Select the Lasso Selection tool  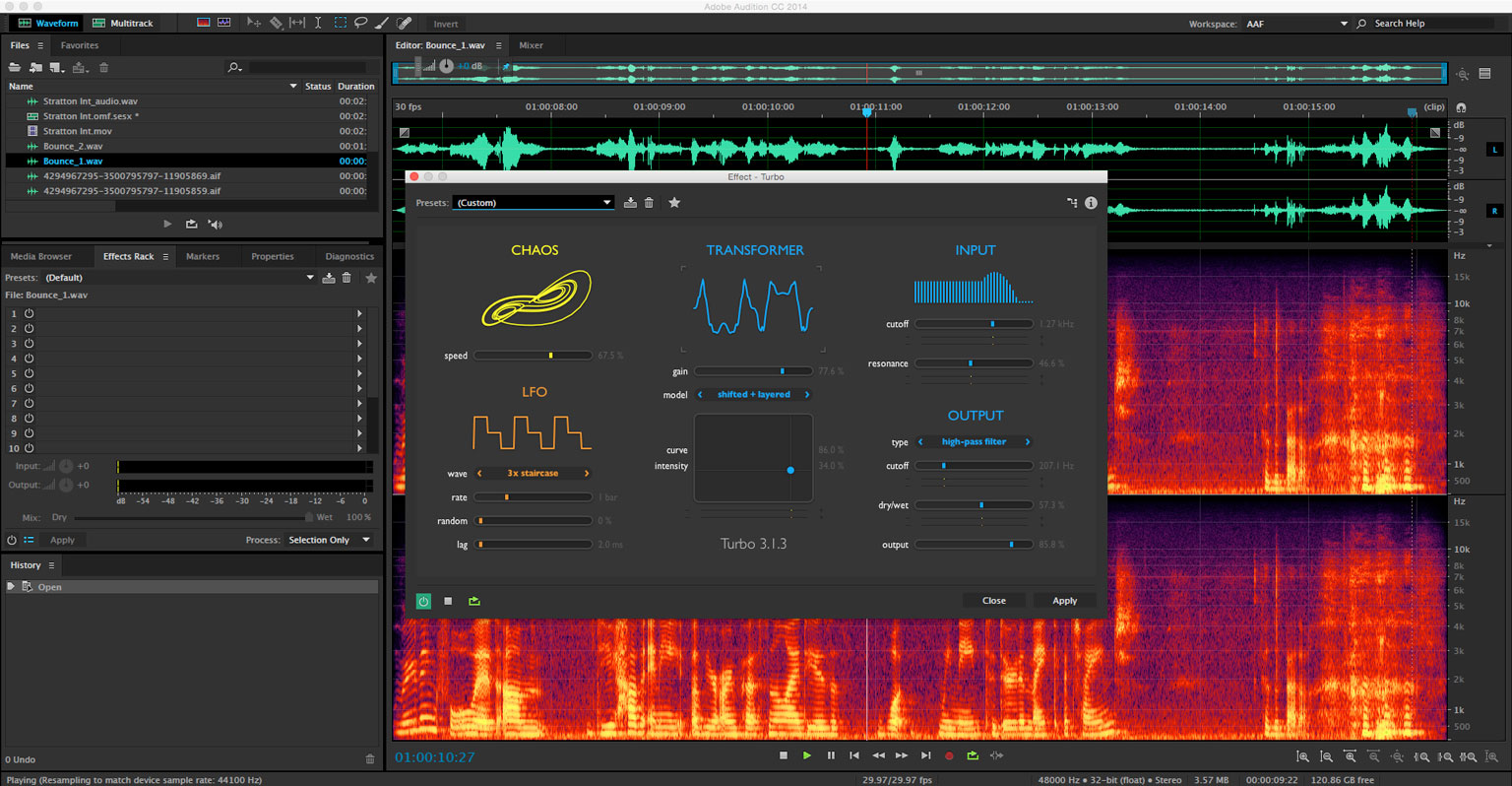[361, 23]
